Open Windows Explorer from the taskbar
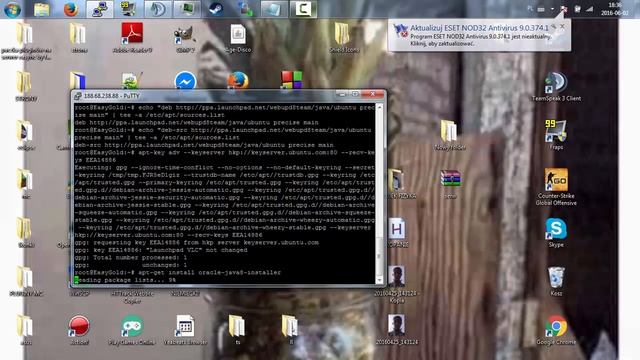This screenshot has width=640, height=360. pyautogui.click(x=41, y=9)
